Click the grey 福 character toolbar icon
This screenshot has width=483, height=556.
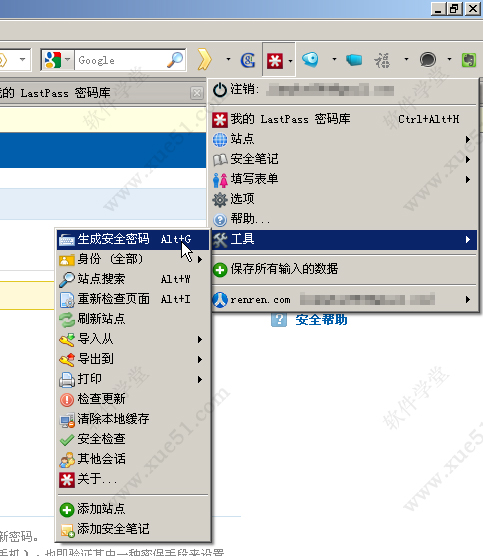coord(382,60)
